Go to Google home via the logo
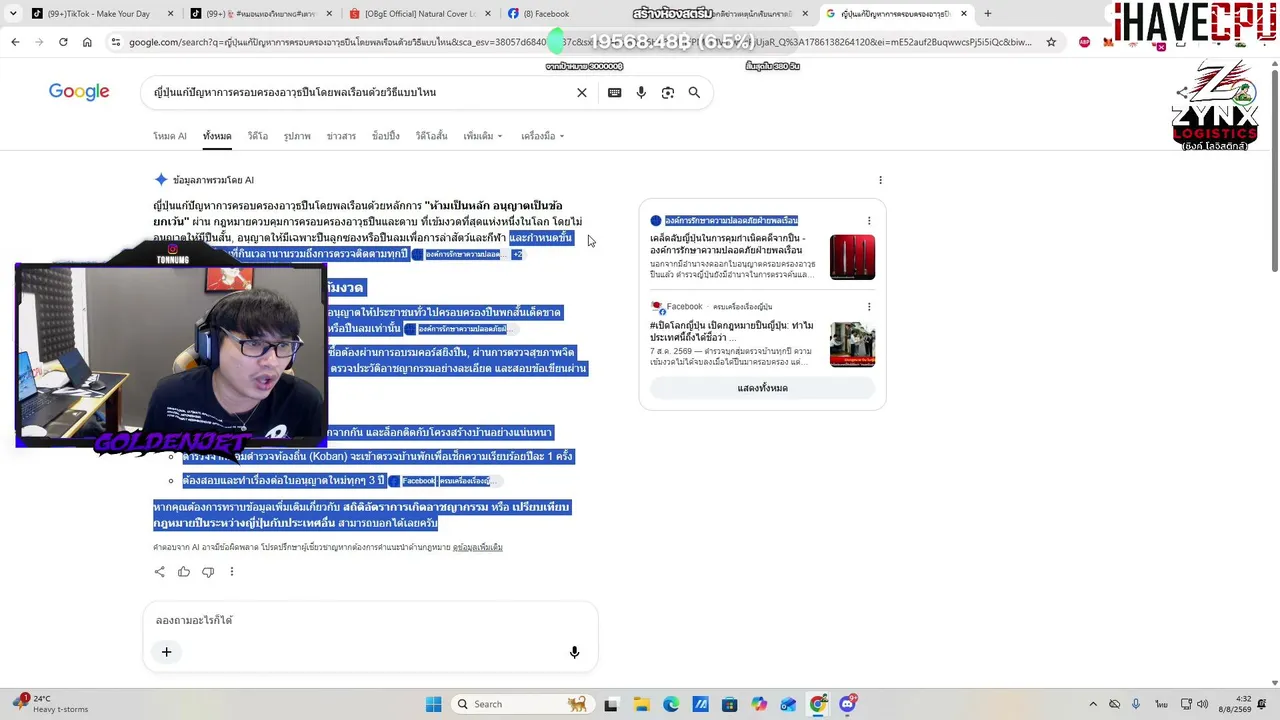Screen dimensions: 1280x720 click(x=79, y=92)
